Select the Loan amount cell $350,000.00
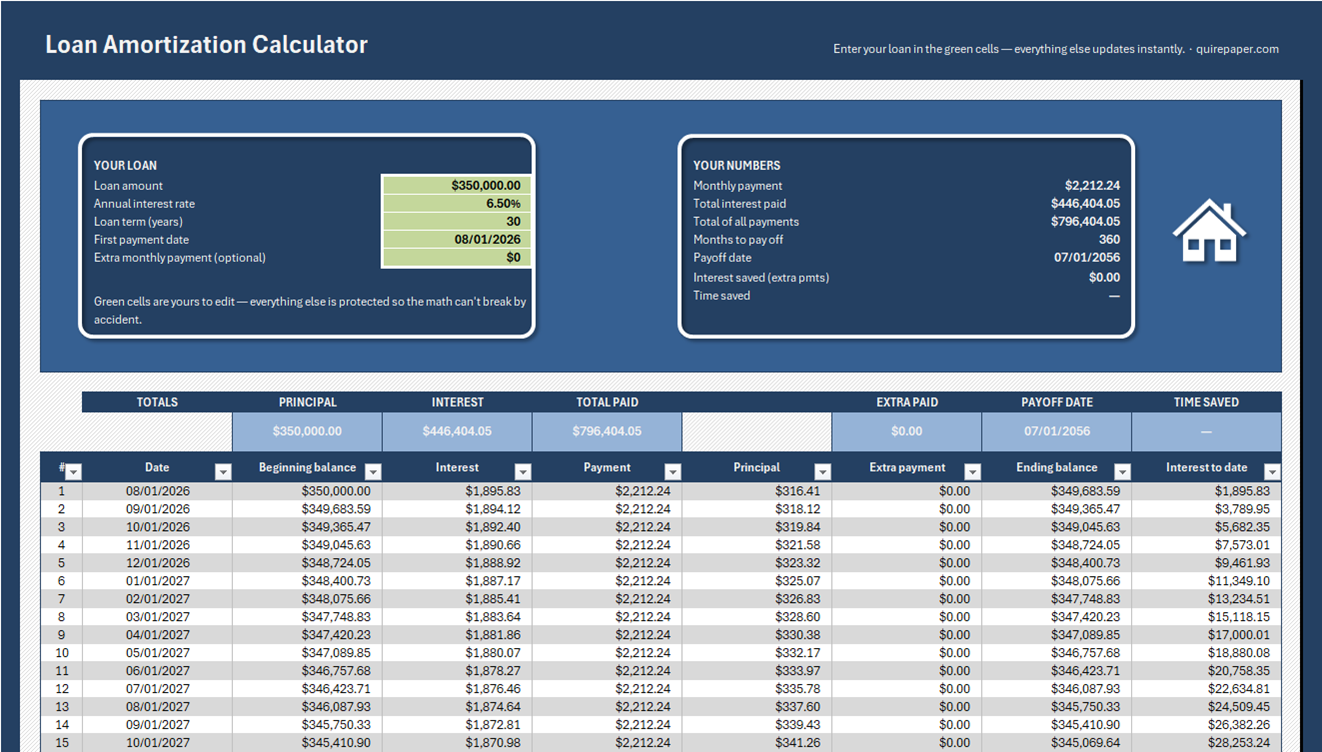The height and width of the screenshot is (752, 1322). (x=456, y=185)
